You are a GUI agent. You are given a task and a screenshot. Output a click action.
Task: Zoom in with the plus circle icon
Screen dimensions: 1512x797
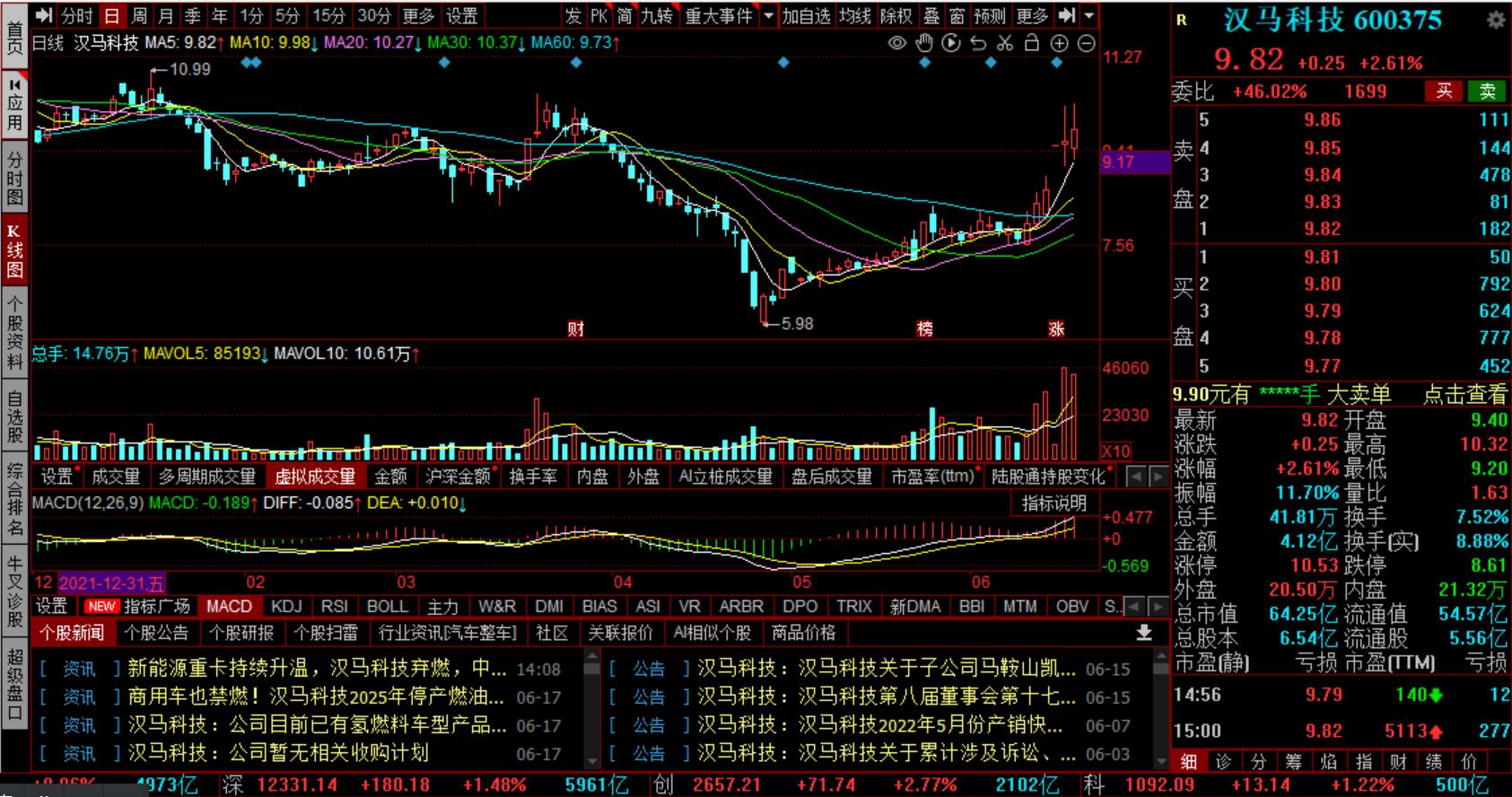click(x=1060, y=43)
